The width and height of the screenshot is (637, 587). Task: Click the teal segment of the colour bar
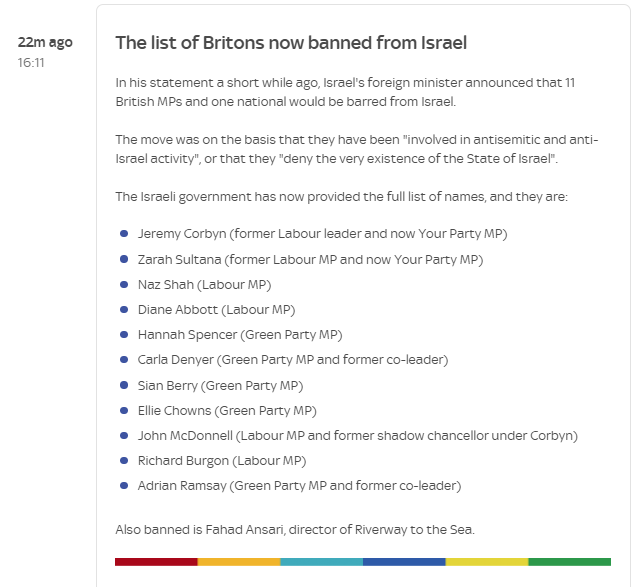(322, 562)
